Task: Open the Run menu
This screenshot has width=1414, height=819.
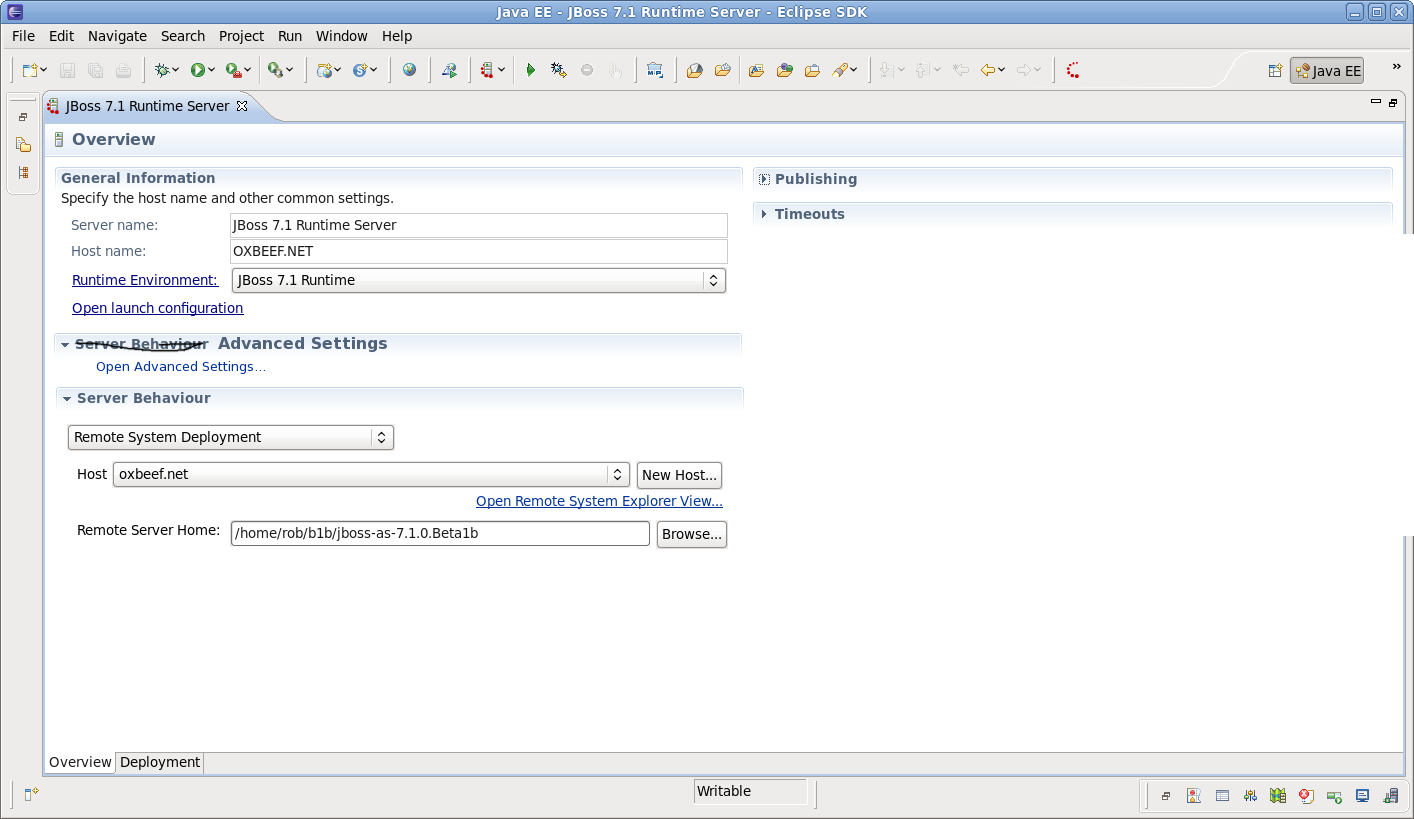Action: pyautogui.click(x=290, y=36)
